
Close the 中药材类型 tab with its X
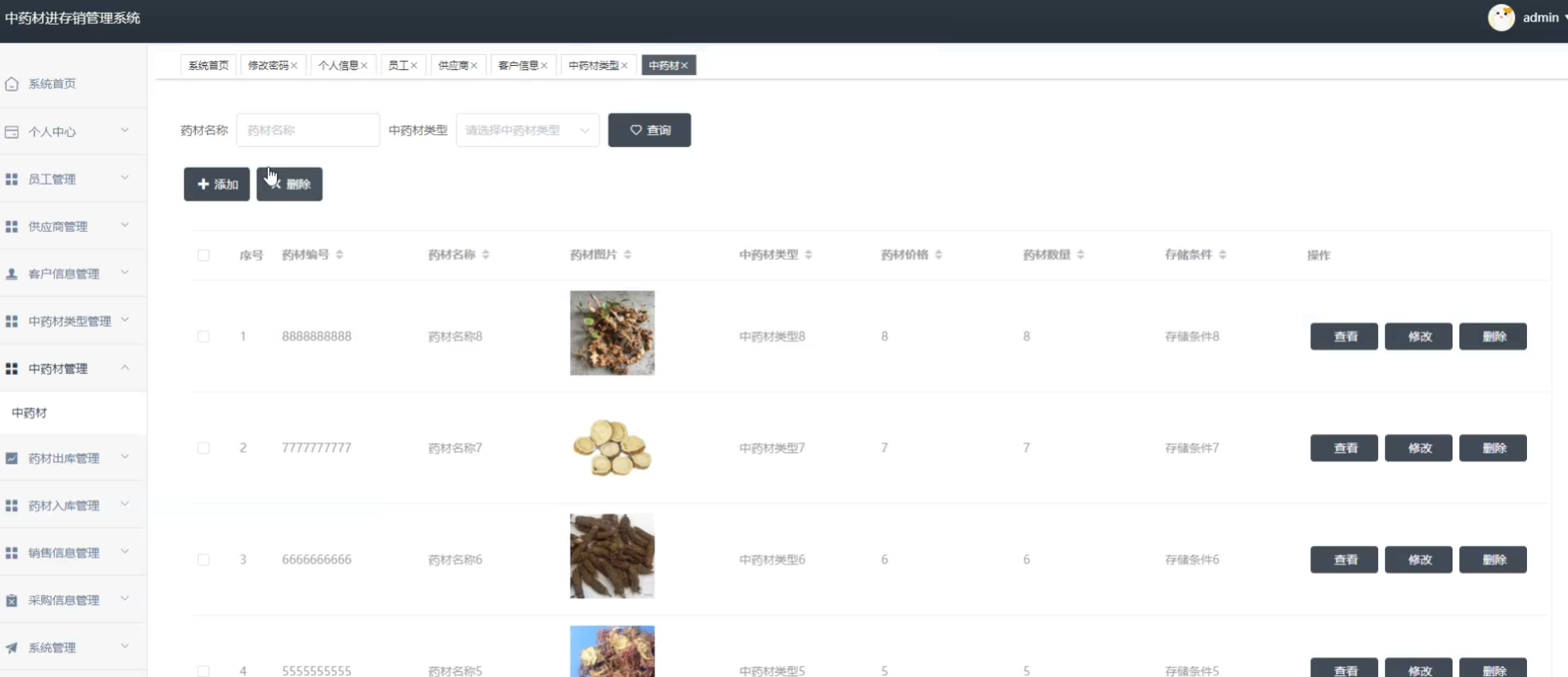click(624, 66)
